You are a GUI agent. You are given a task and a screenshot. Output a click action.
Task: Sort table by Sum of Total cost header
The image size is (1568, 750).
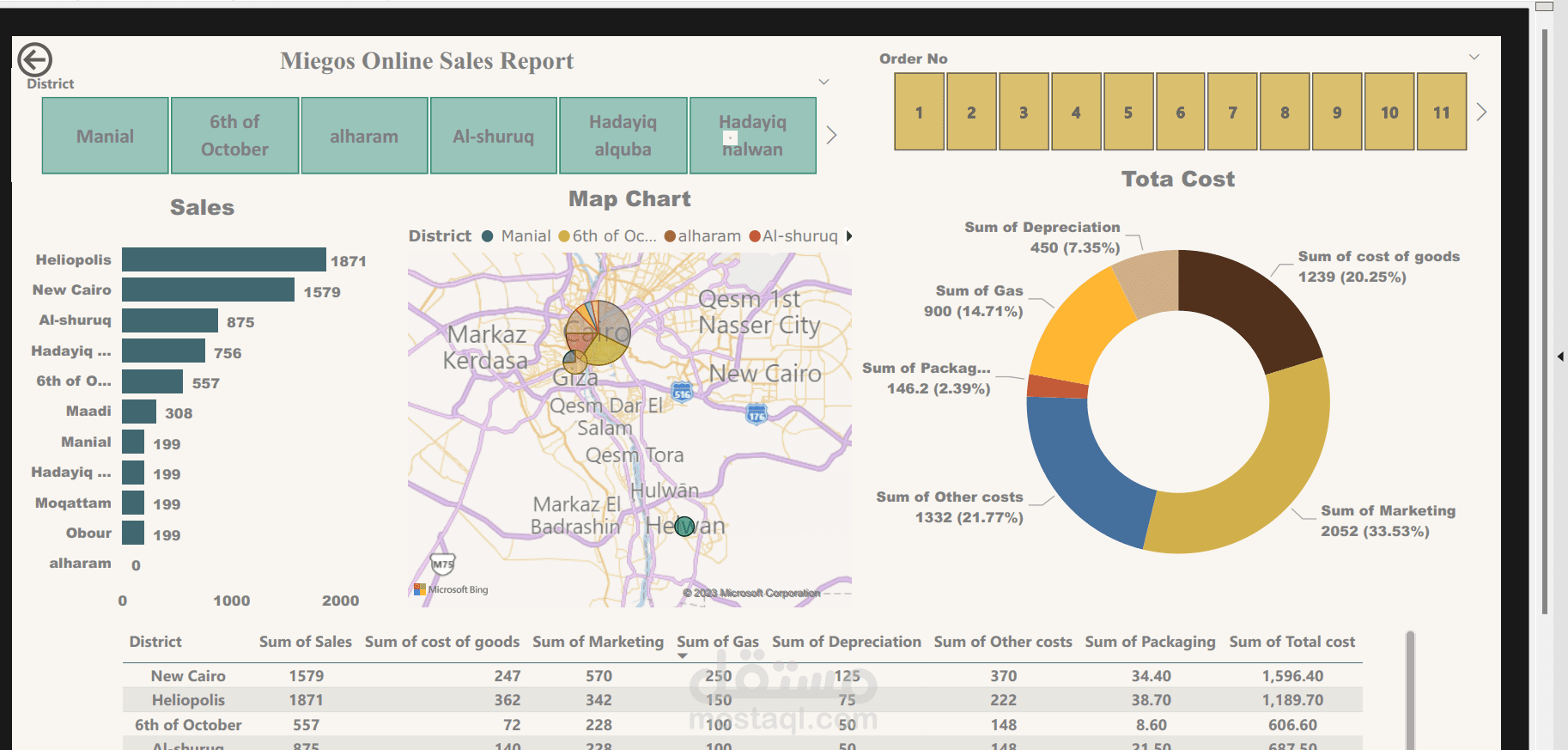point(1291,642)
